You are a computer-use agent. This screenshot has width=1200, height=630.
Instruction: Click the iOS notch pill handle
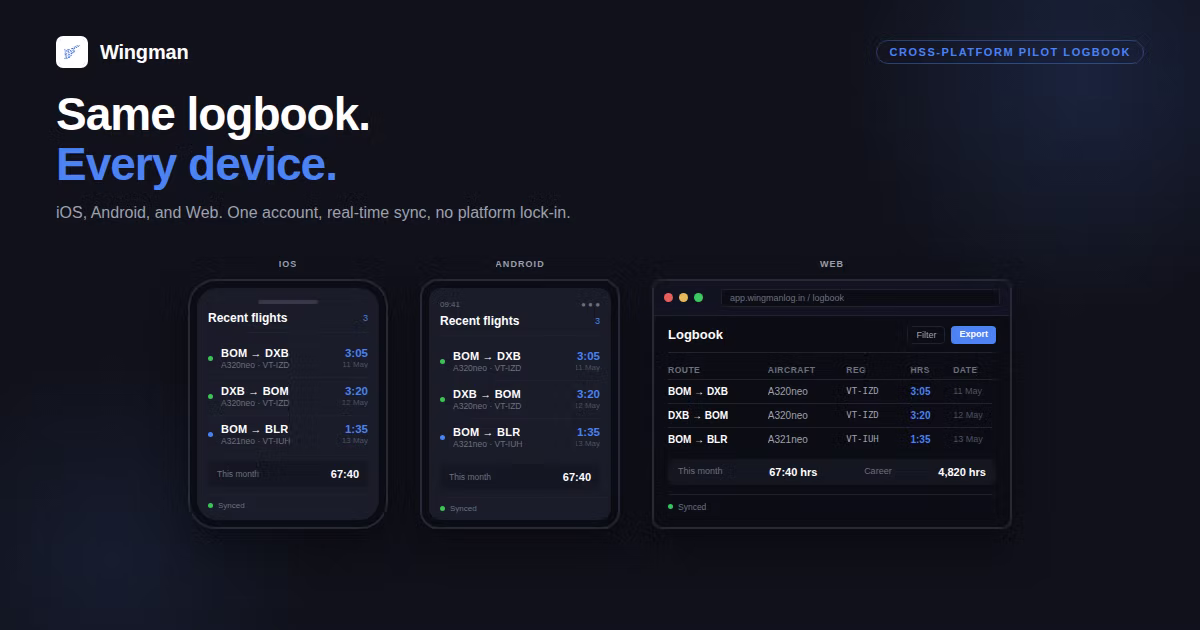coord(288,301)
